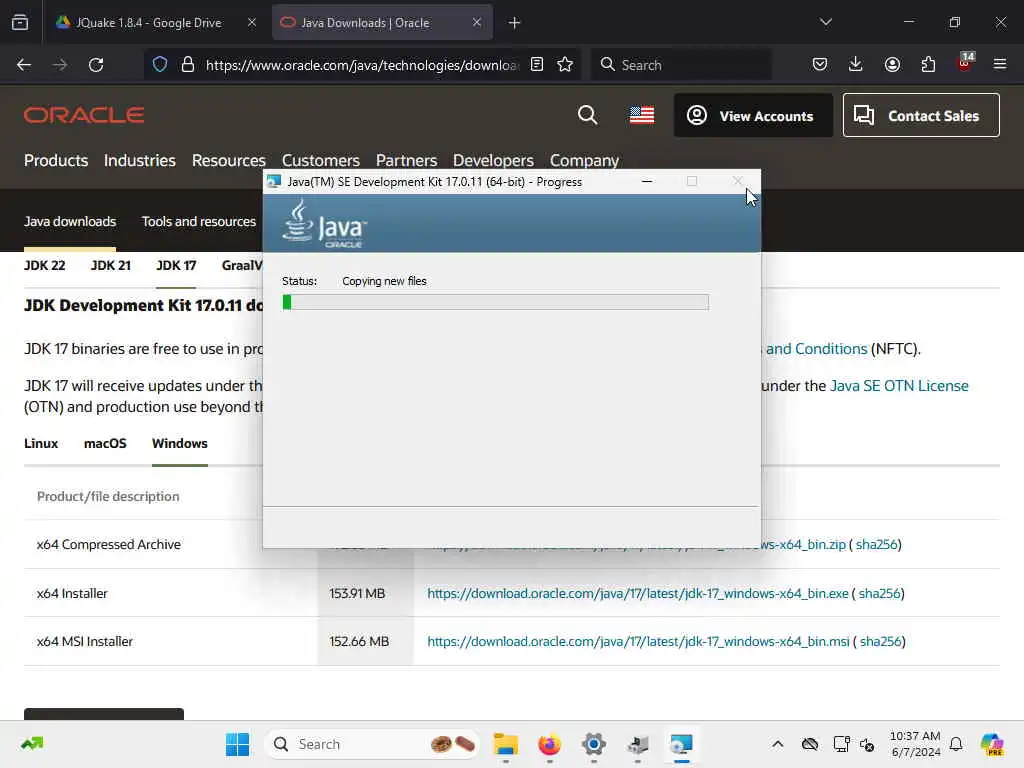Open Firefox from the taskbar

tap(549, 744)
